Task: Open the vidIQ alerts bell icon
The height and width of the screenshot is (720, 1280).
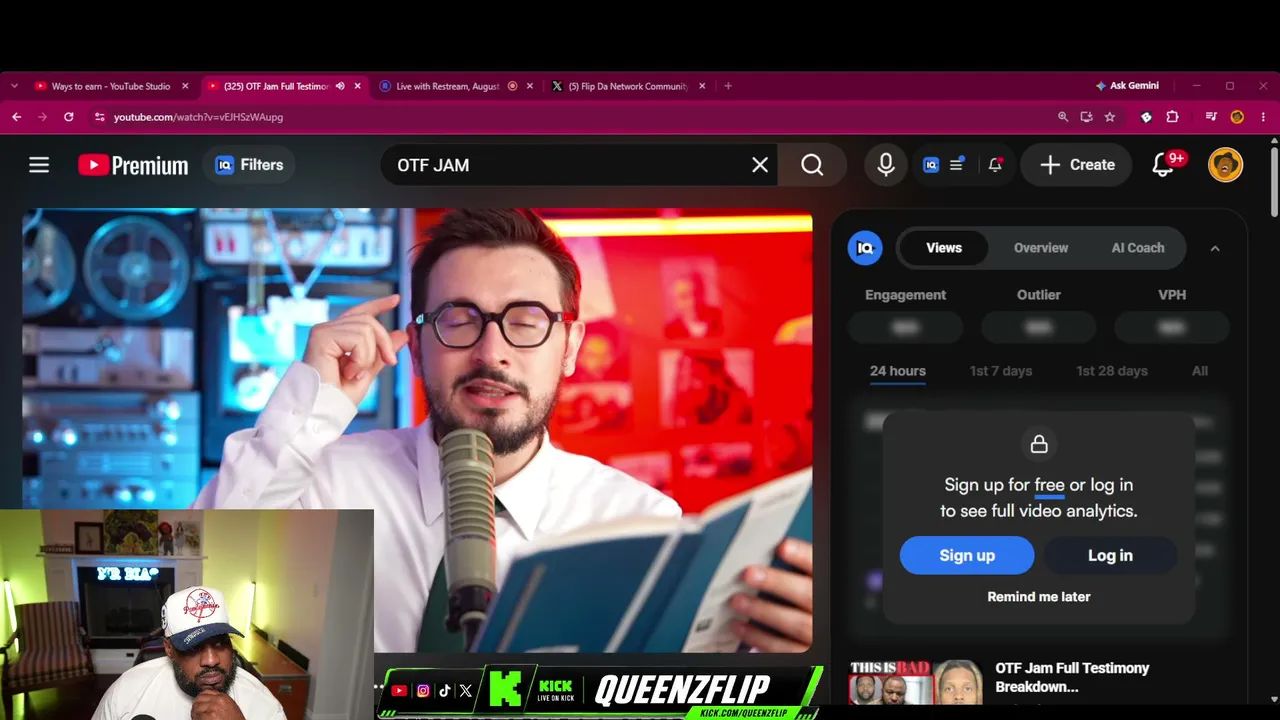Action: tap(995, 165)
